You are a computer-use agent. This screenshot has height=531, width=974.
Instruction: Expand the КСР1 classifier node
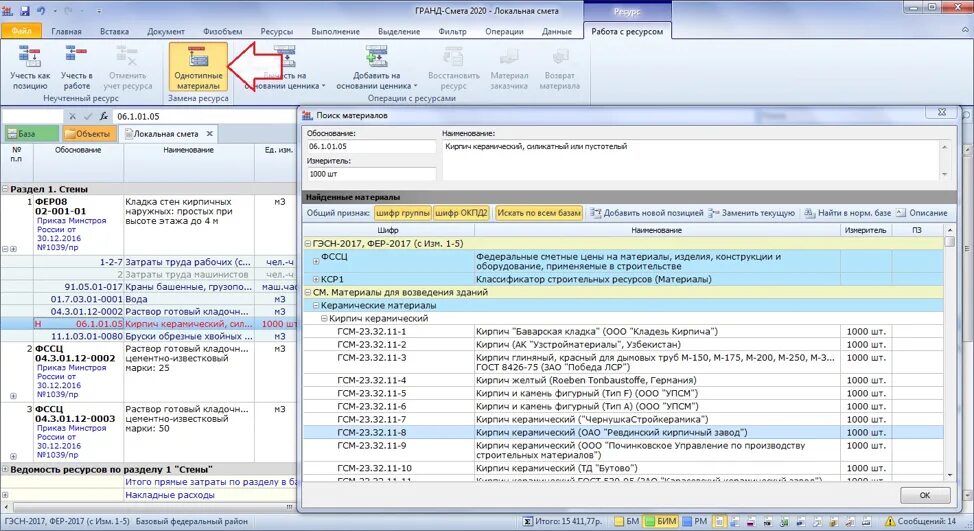[x=316, y=279]
